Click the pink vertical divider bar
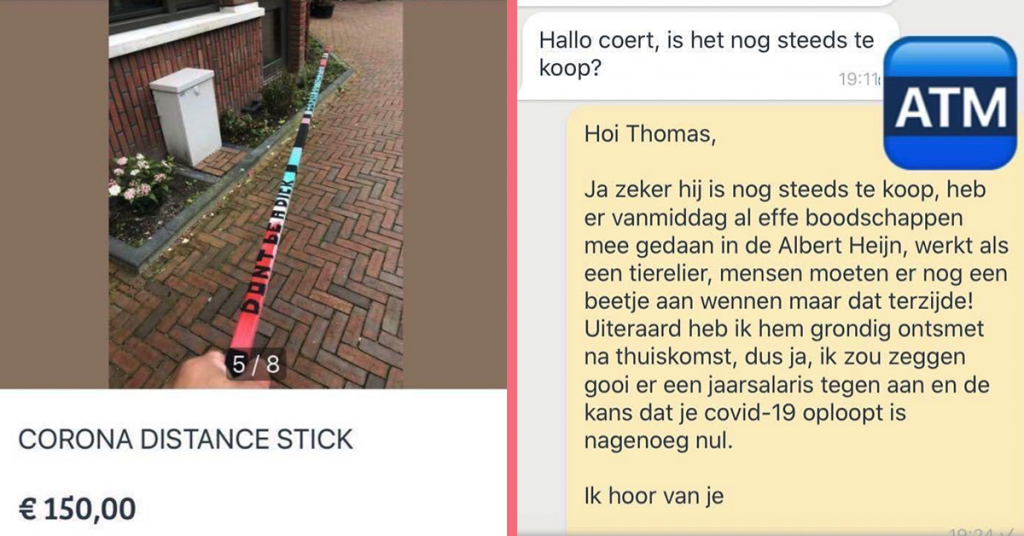Viewport: 1024px width, 536px height. coord(512,268)
